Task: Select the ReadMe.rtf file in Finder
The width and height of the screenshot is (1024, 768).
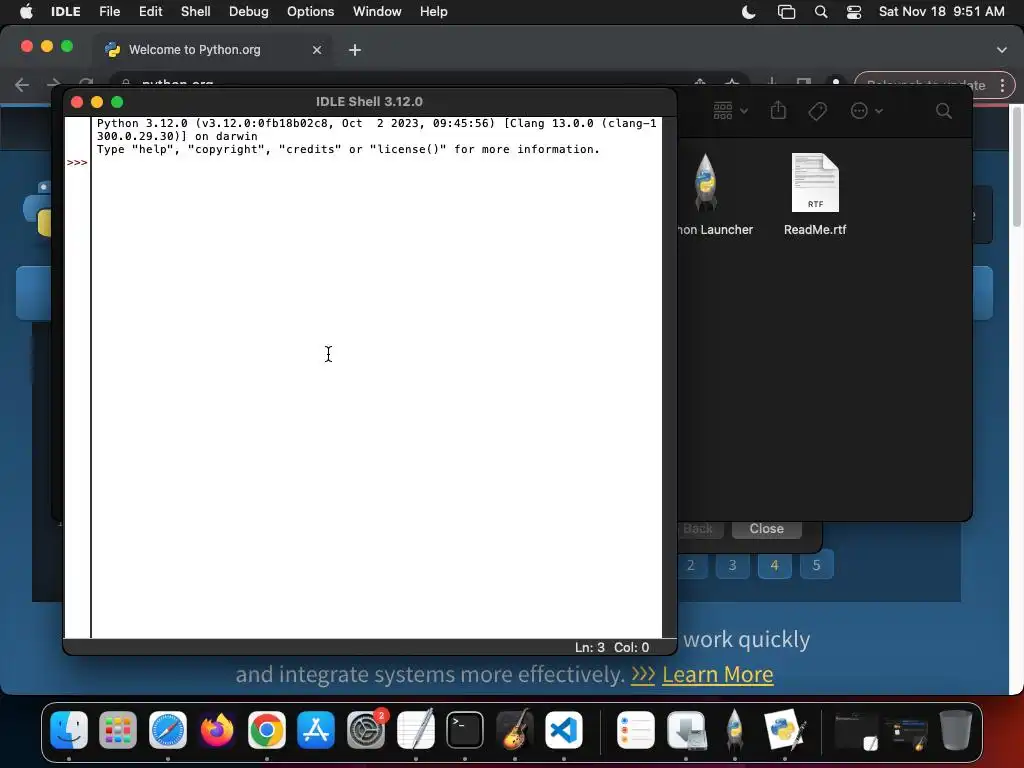Action: pyautogui.click(x=815, y=194)
